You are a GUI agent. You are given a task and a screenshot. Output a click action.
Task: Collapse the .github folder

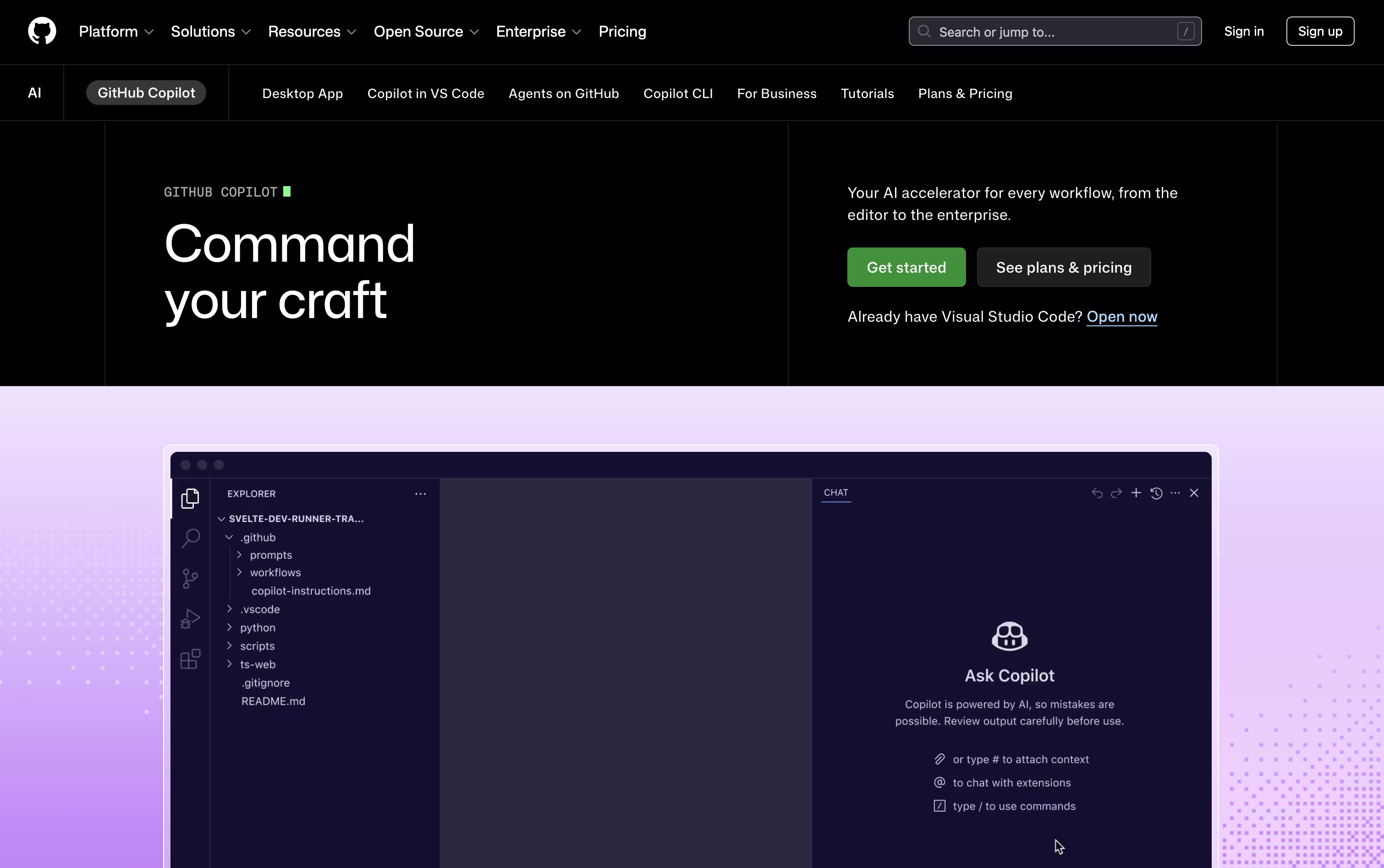pyautogui.click(x=251, y=537)
